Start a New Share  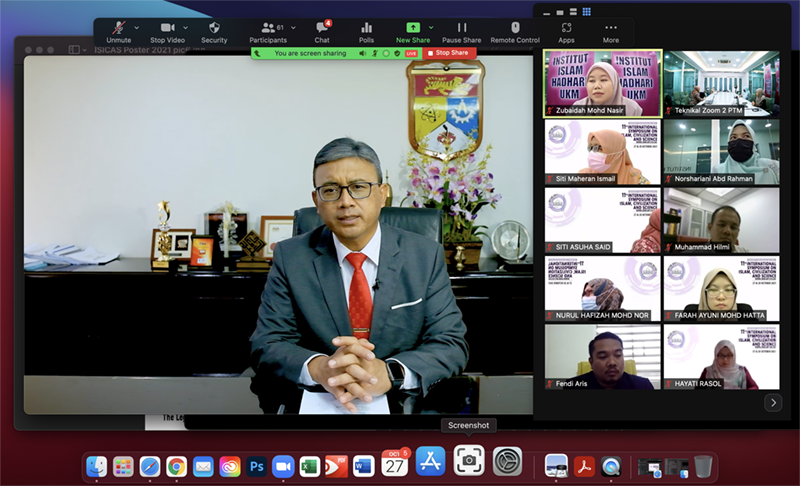tap(412, 28)
